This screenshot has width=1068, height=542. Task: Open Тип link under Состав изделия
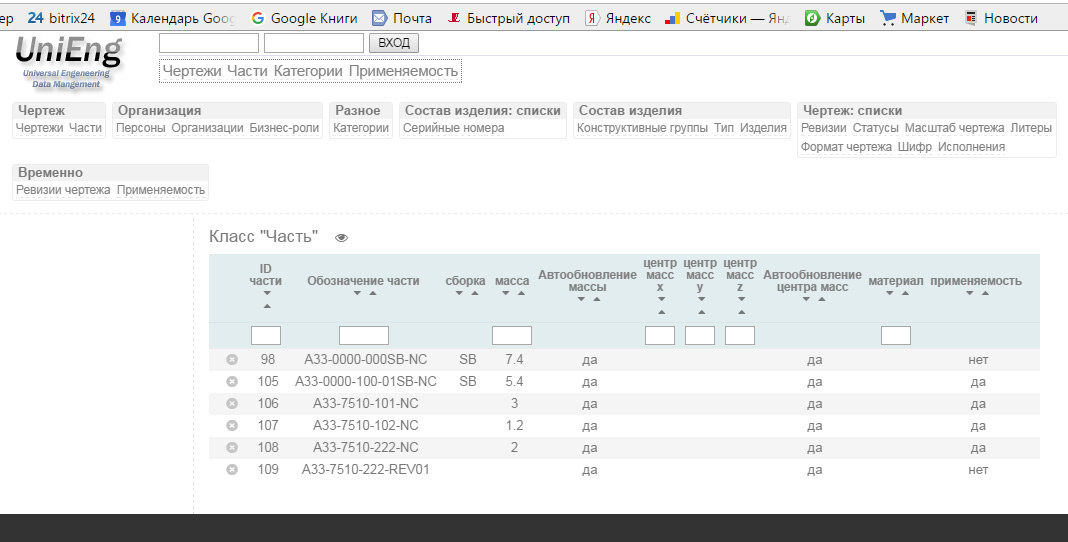pyautogui.click(x=724, y=128)
